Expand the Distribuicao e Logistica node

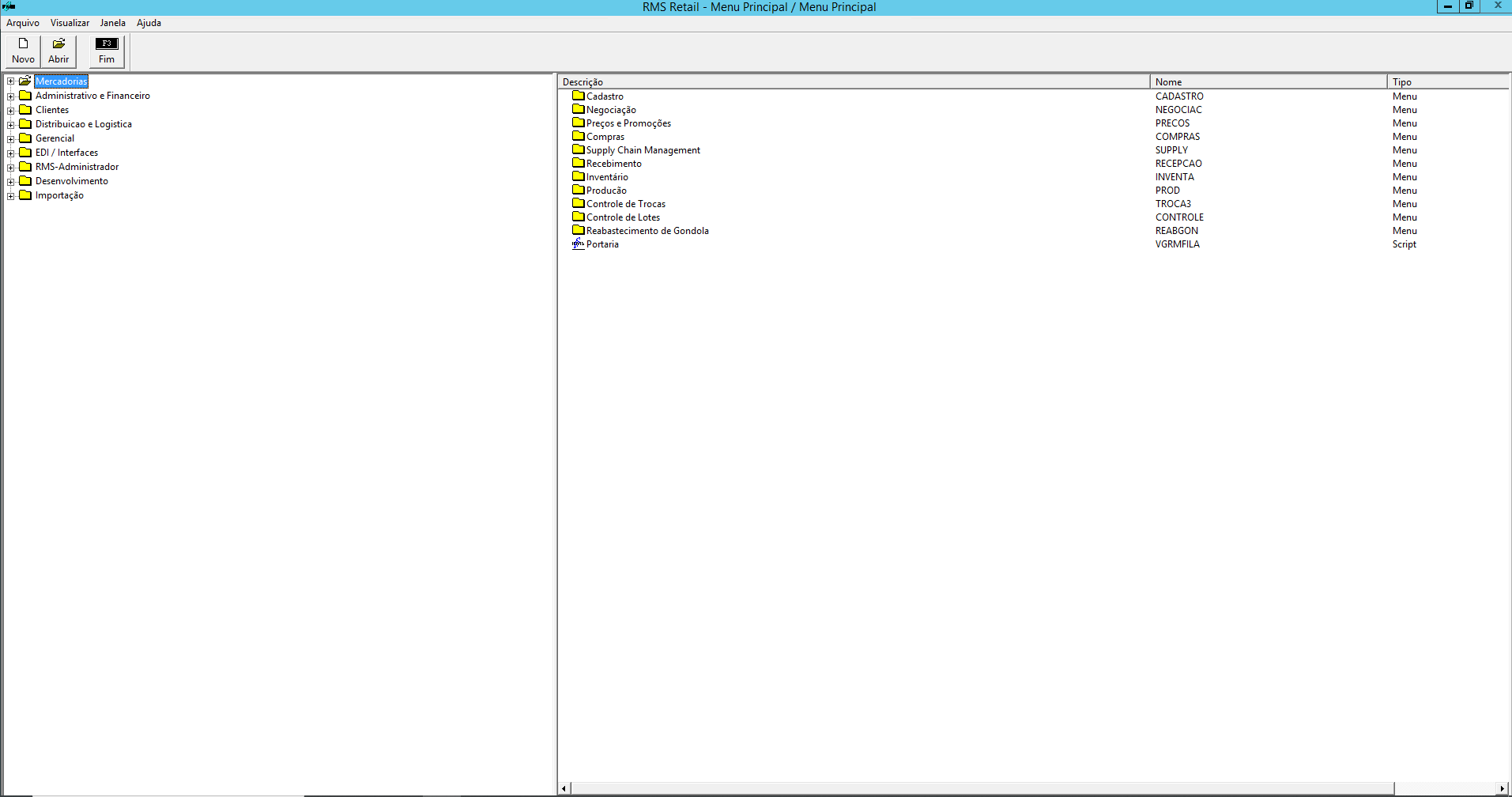(11, 125)
